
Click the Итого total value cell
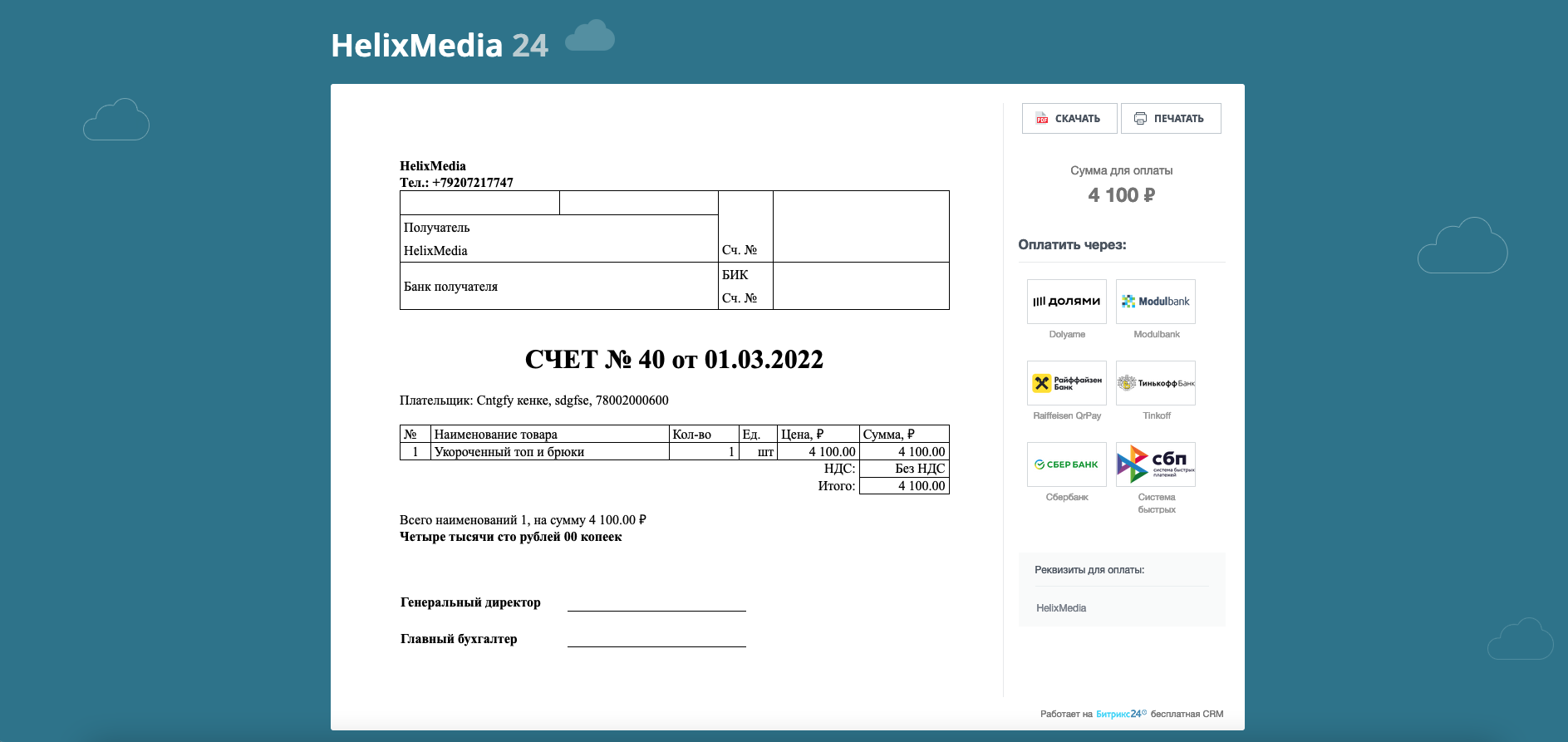[x=904, y=486]
